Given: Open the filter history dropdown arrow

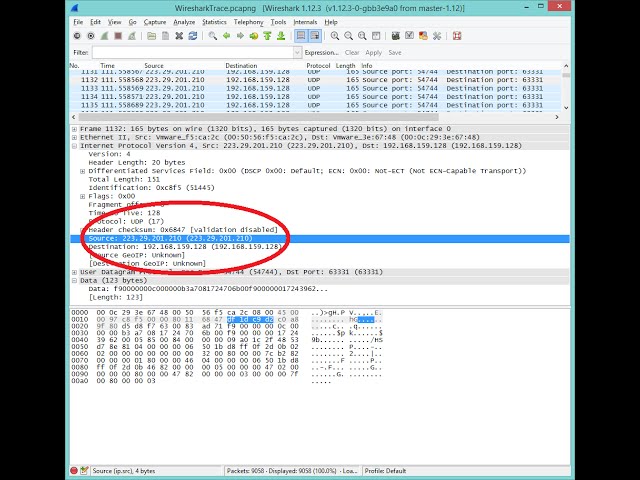Looking at the screenshot, I should click(298, 53).
